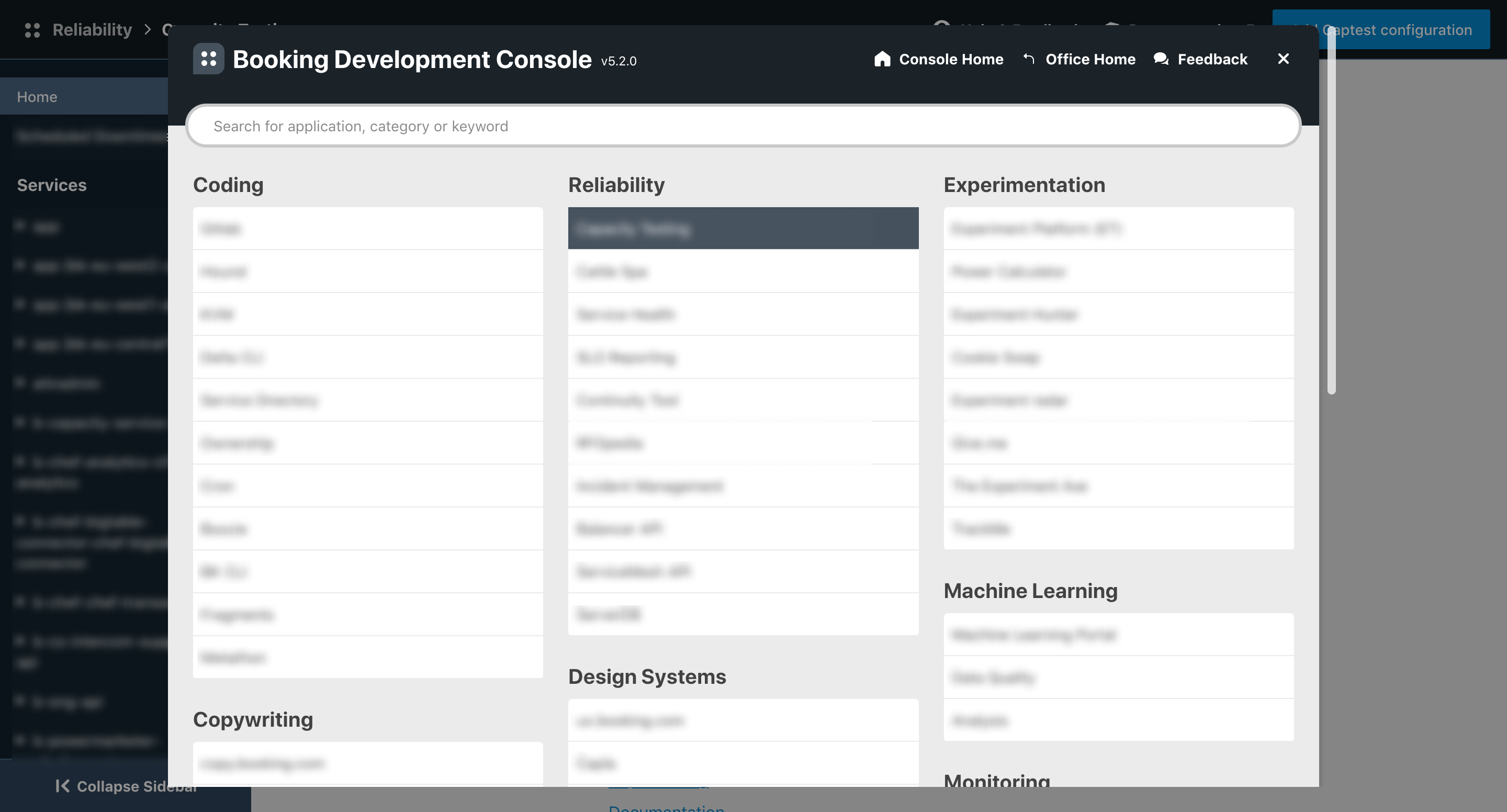1507x812 pixels.
Task: Click the Office Home label in the modal header
Action: (1091, 59)
